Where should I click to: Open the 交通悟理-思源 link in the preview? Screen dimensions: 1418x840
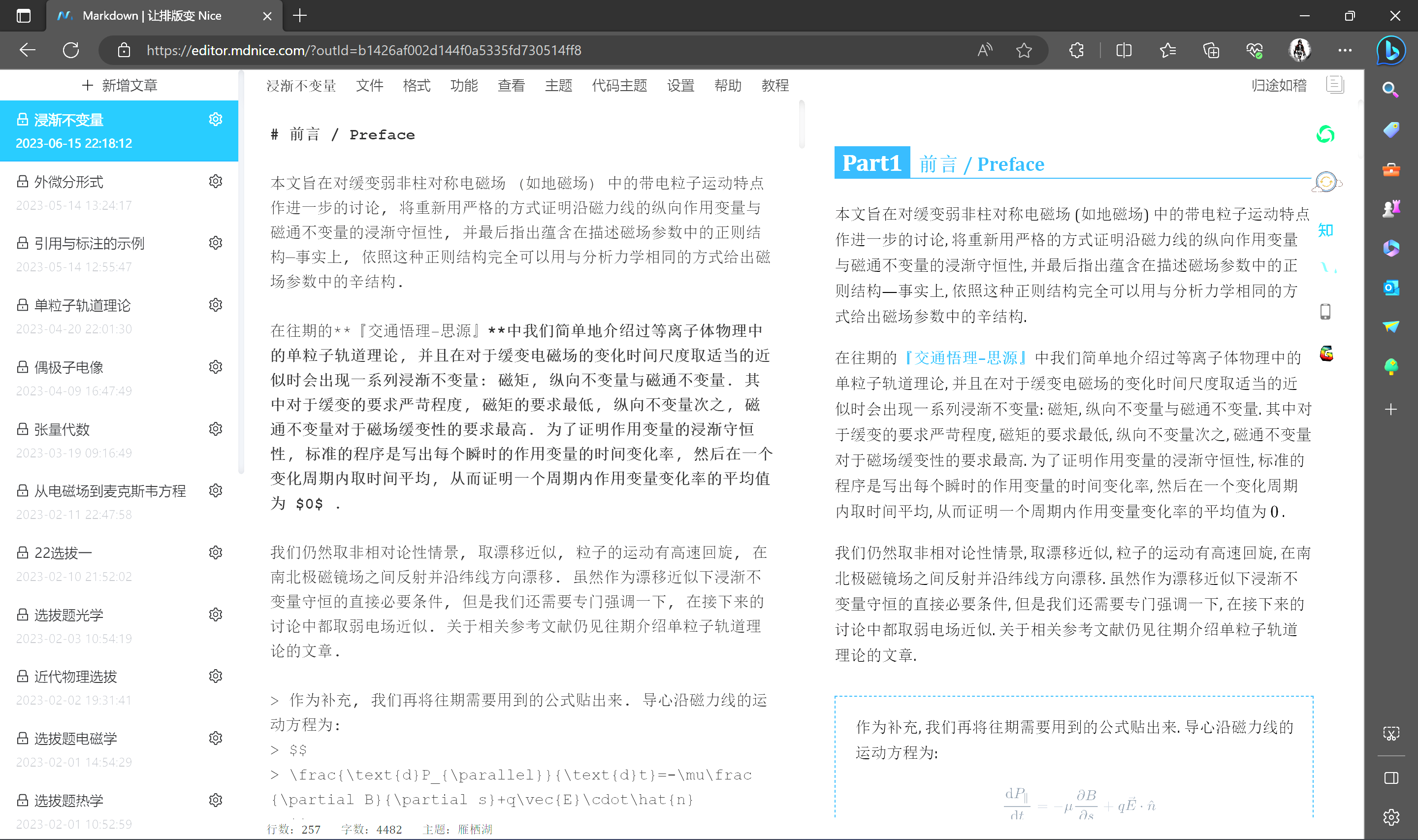pyautogui.click(x=965, y=357)
